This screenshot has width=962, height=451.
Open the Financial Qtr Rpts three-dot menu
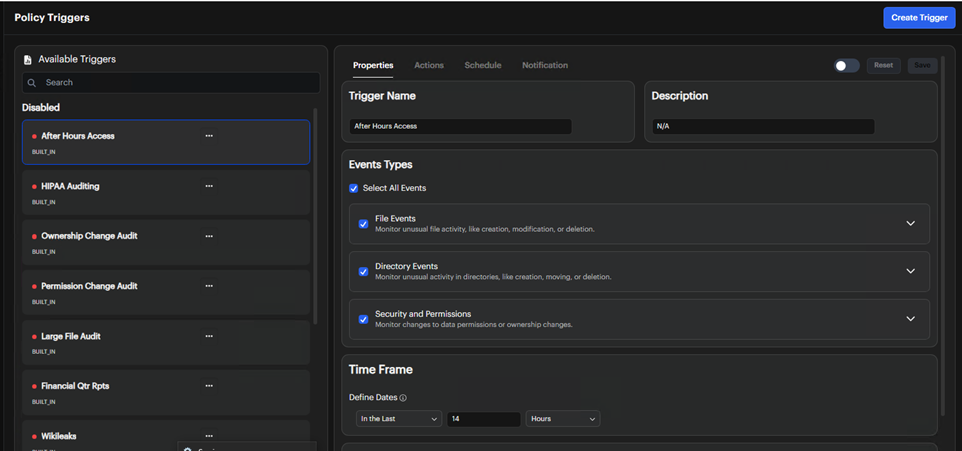tap(209, 386)
